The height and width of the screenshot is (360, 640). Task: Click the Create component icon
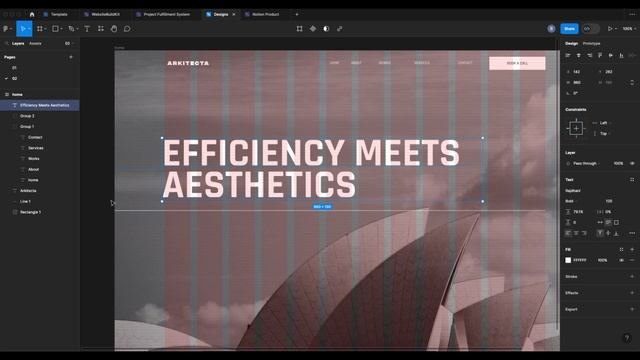tap(313, 29)
